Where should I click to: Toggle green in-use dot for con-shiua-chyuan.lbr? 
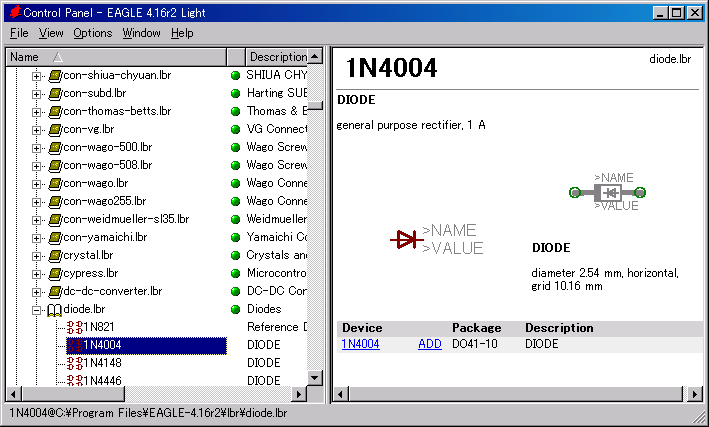click(x=235, y=76)
